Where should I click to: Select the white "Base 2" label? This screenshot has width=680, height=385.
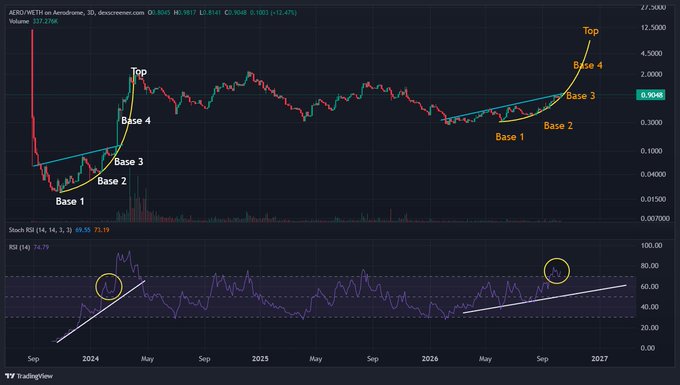(112, 181)
